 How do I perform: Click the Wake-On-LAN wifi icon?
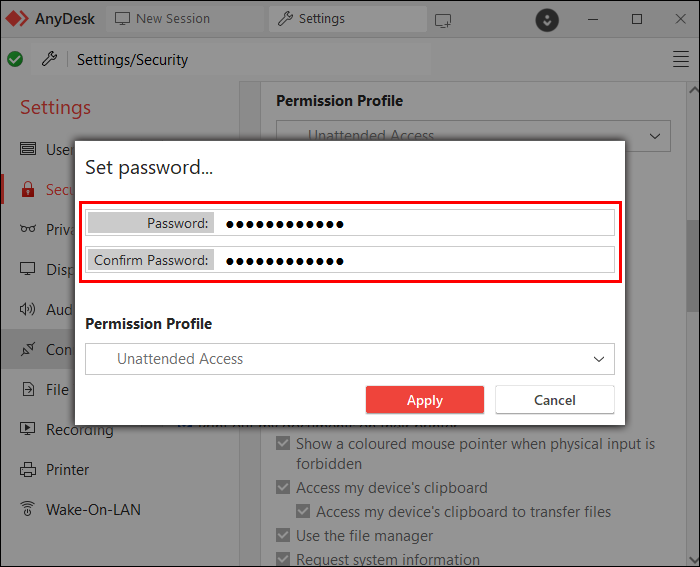[28, 510]
